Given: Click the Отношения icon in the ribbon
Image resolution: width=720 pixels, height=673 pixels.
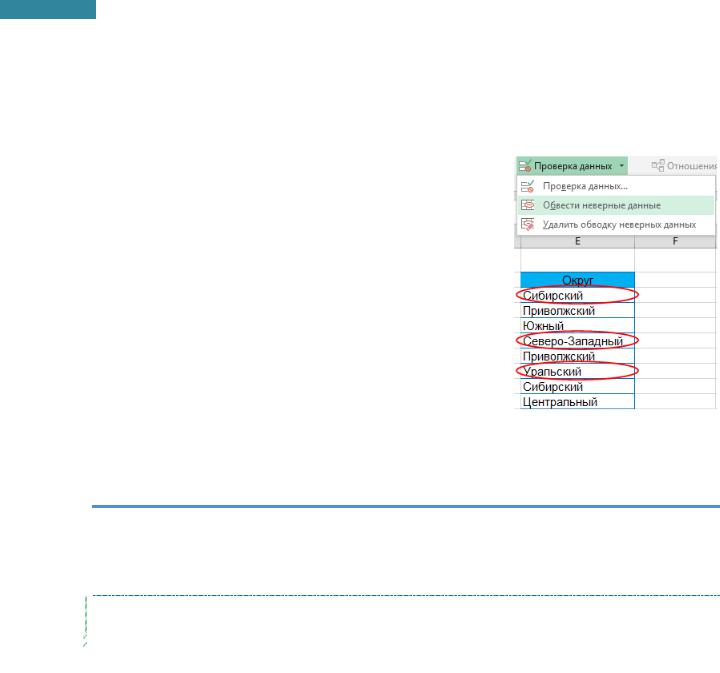Looking at the screenshot, I should click(x=658, y=166).
